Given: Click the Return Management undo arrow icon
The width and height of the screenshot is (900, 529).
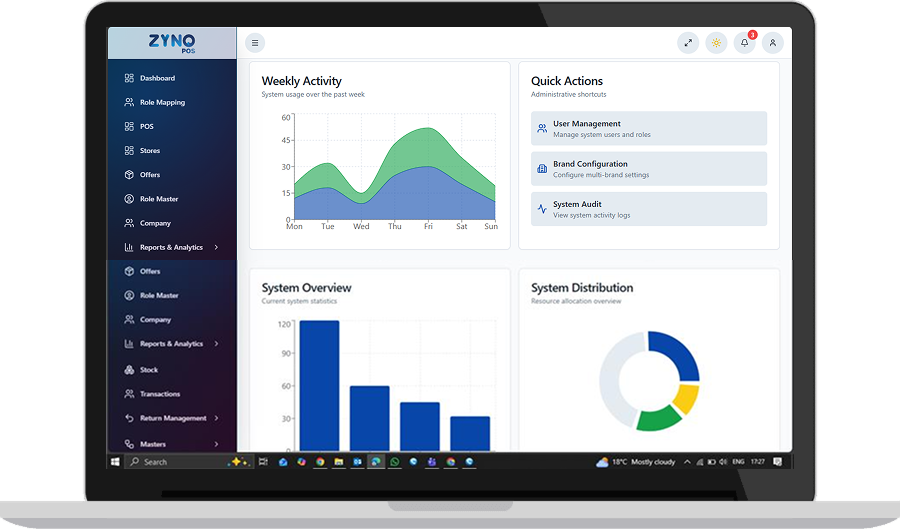Looking at the screenshot, I should (x=129, y=418).
